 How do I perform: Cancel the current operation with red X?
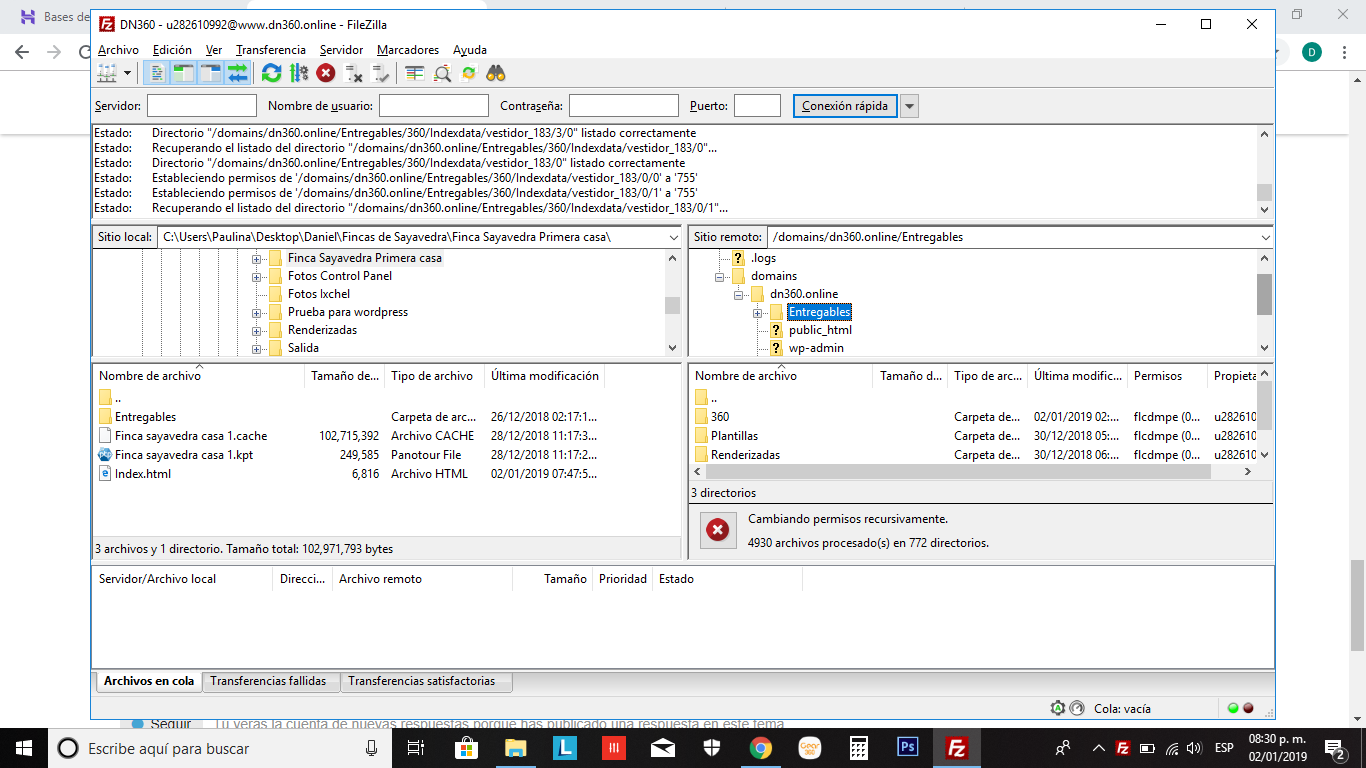[326, 73]
